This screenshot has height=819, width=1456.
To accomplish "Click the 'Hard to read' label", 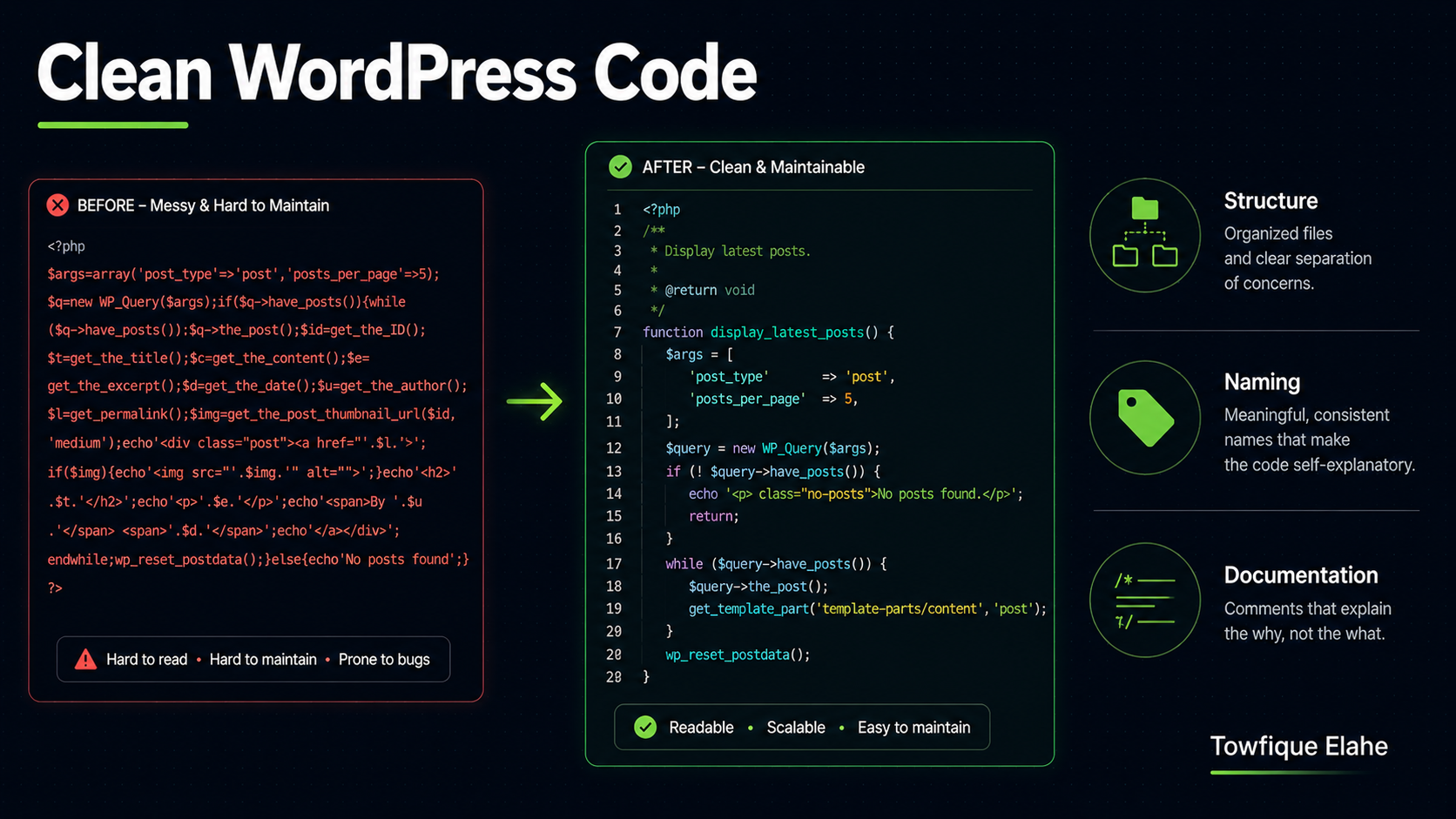I will [x=146, y=660].
